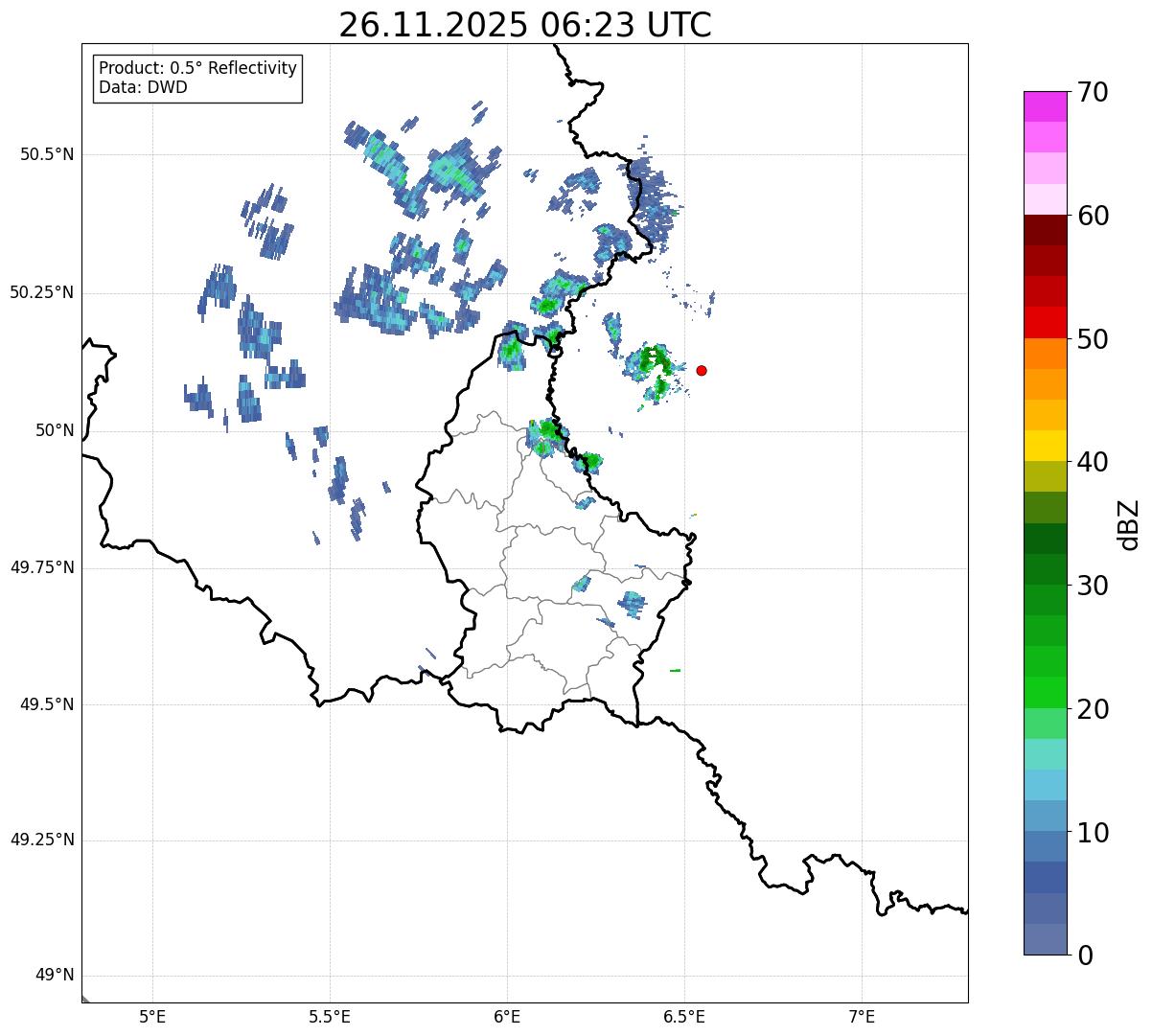Click the 7°E longitude label

tap(862, 1018)
